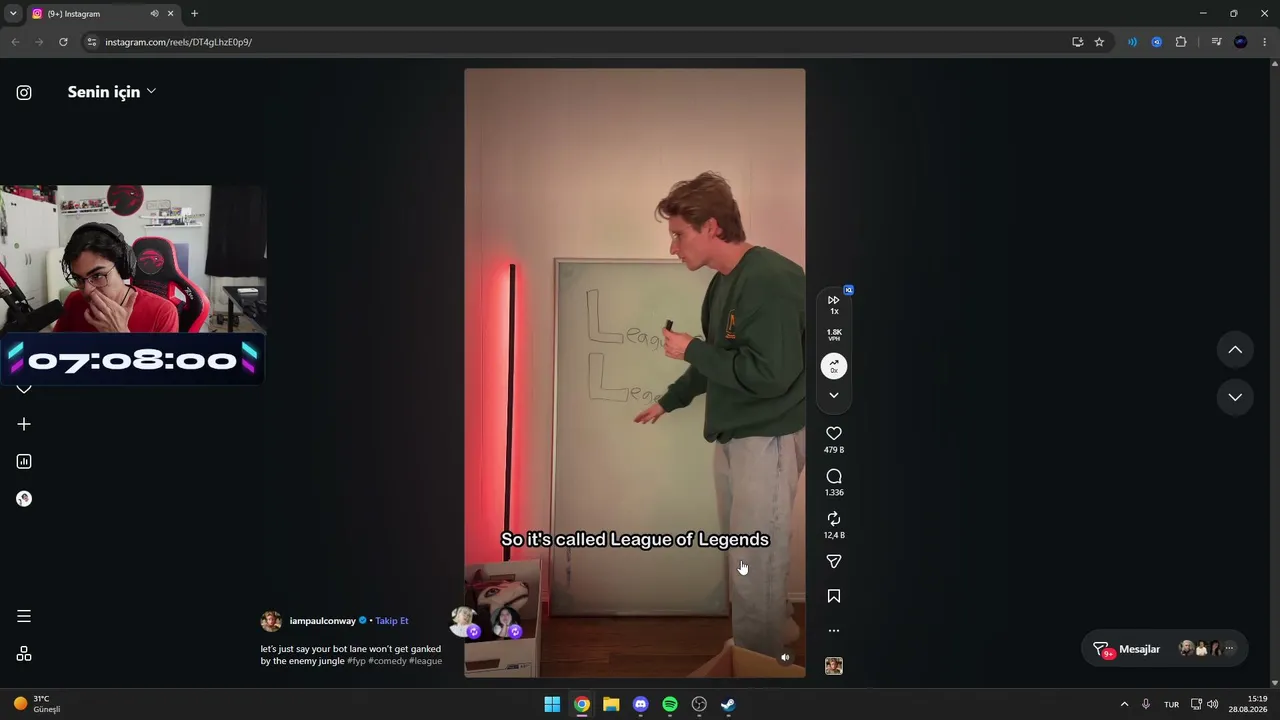Viewport: 1280px width, 720px height.
Task: Open a new browser tab
Action: point(194,14)
